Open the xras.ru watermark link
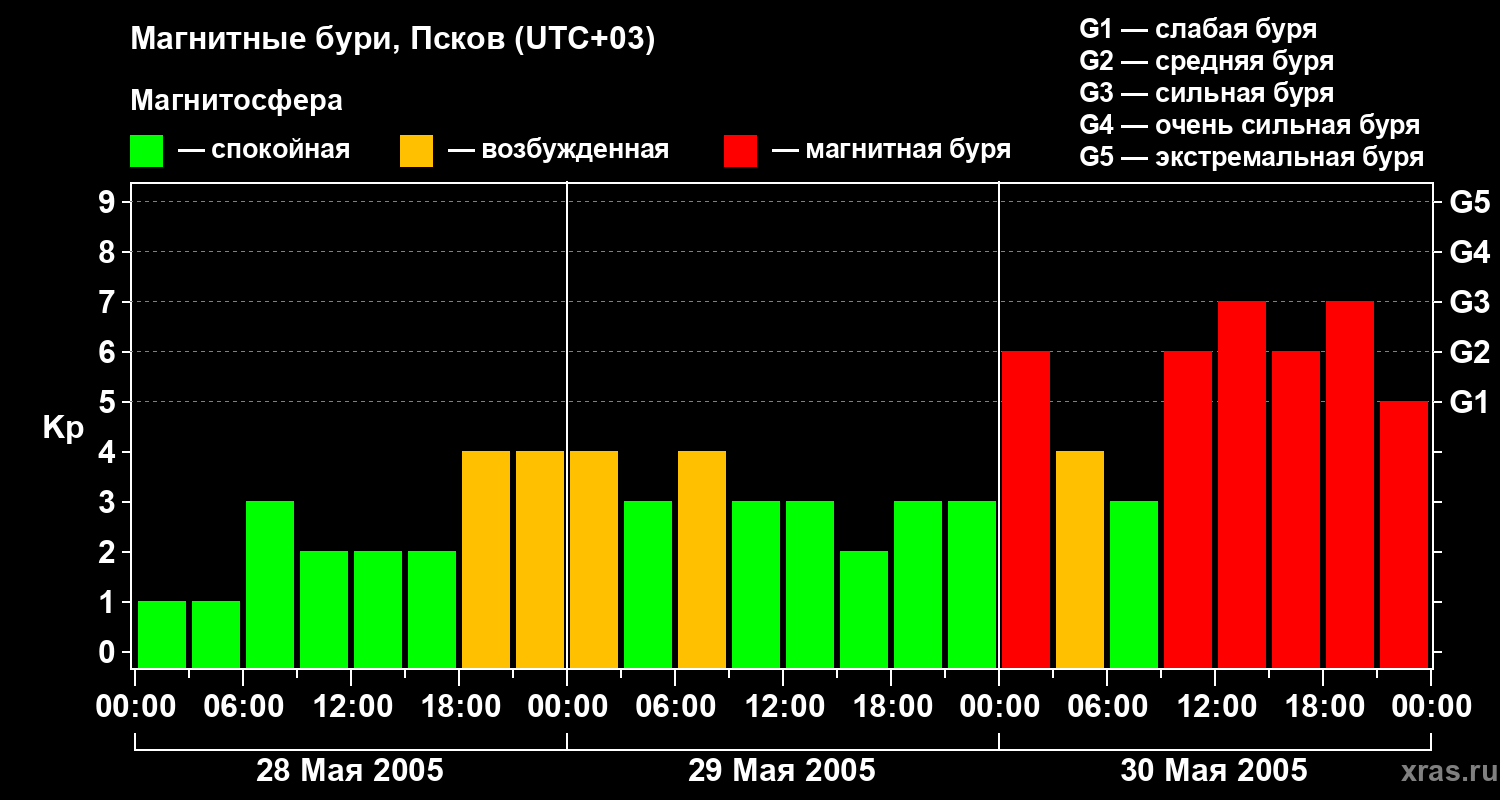 [x=1444, y=772]
